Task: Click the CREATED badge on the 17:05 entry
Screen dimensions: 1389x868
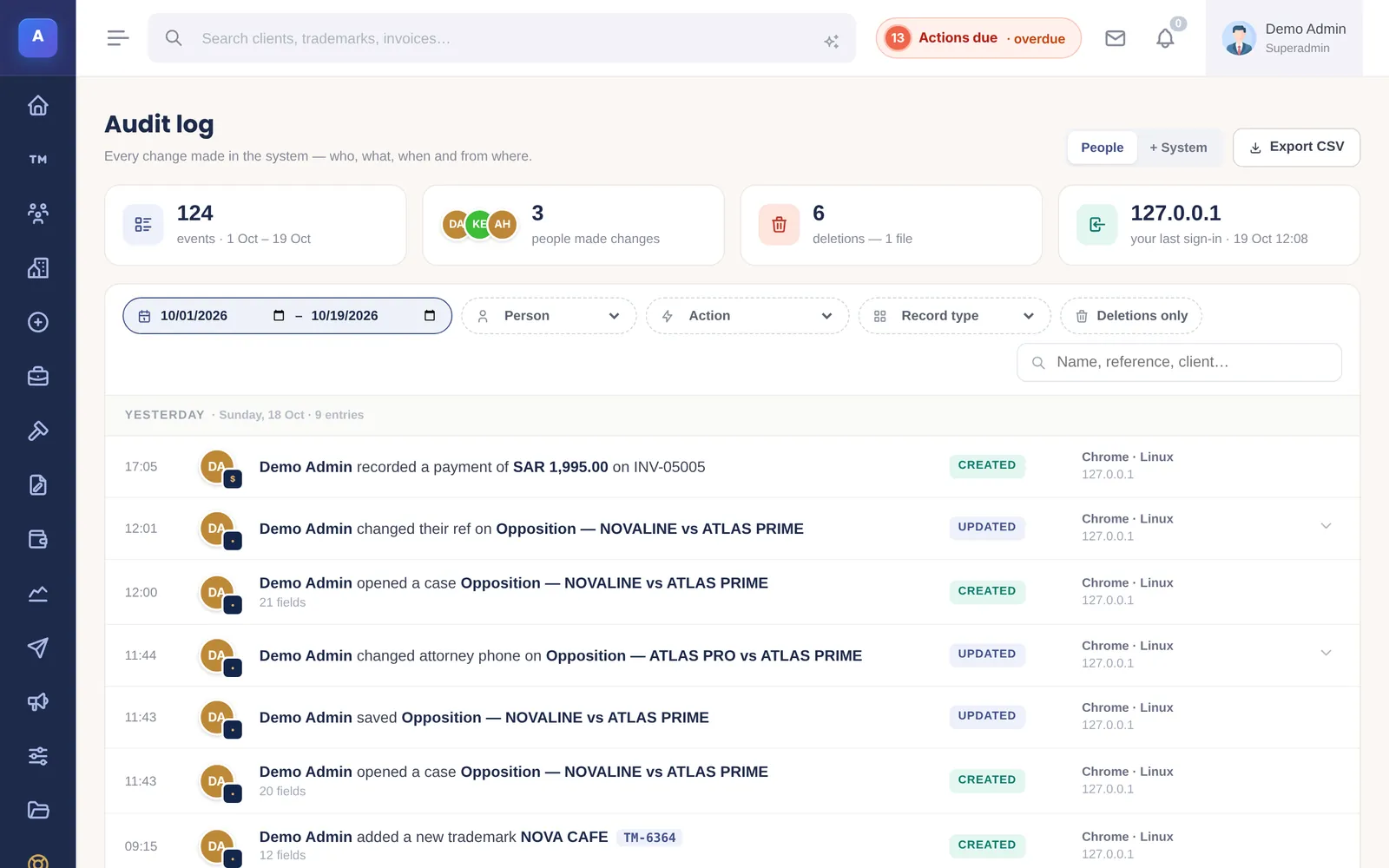Action: [986, 465]
